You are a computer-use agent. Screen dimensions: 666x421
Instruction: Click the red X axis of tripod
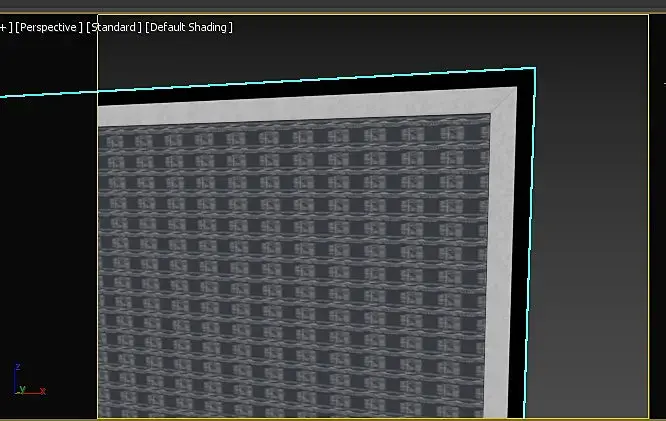pos(33,391)
